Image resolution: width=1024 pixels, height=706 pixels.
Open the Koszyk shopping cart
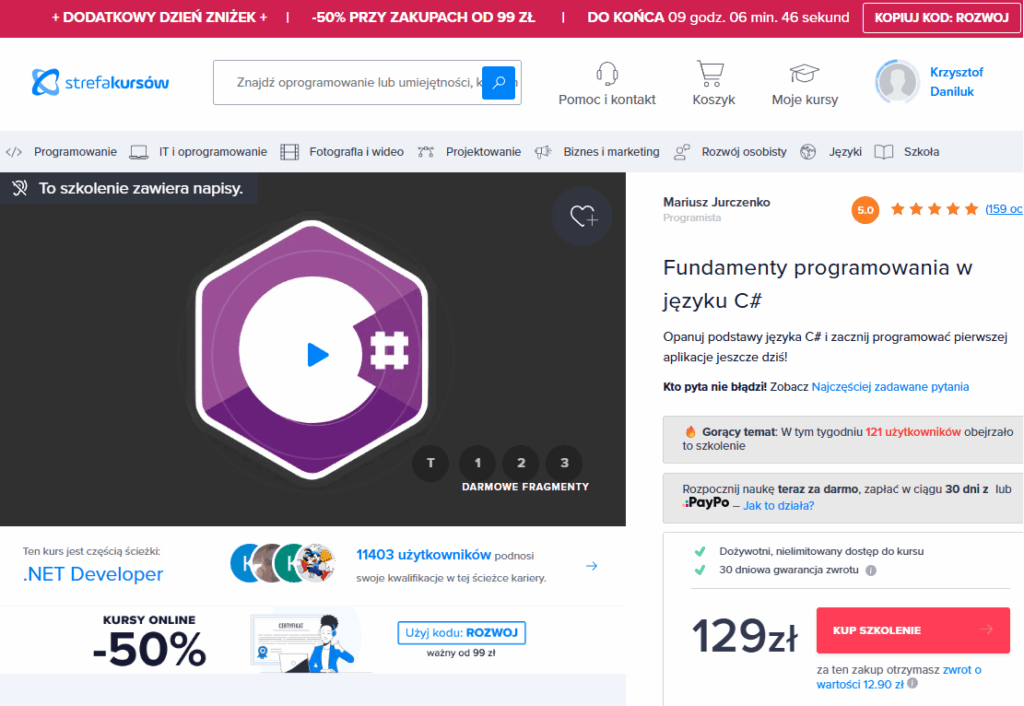click(711, 74)
